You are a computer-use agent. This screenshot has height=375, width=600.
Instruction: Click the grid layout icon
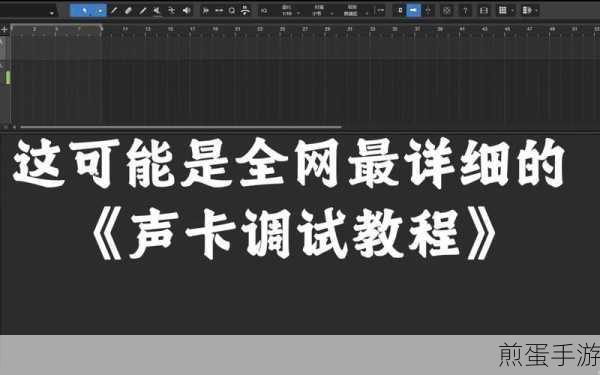tap(502, 11)
